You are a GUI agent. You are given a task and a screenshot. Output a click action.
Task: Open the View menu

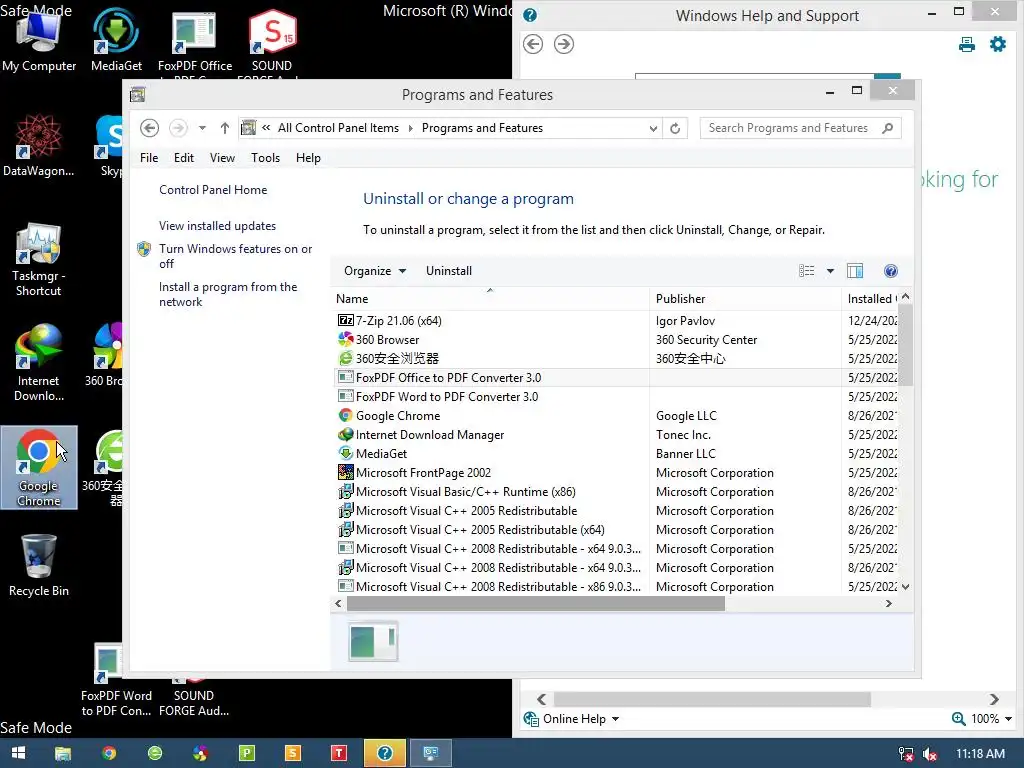pos(222,158)
